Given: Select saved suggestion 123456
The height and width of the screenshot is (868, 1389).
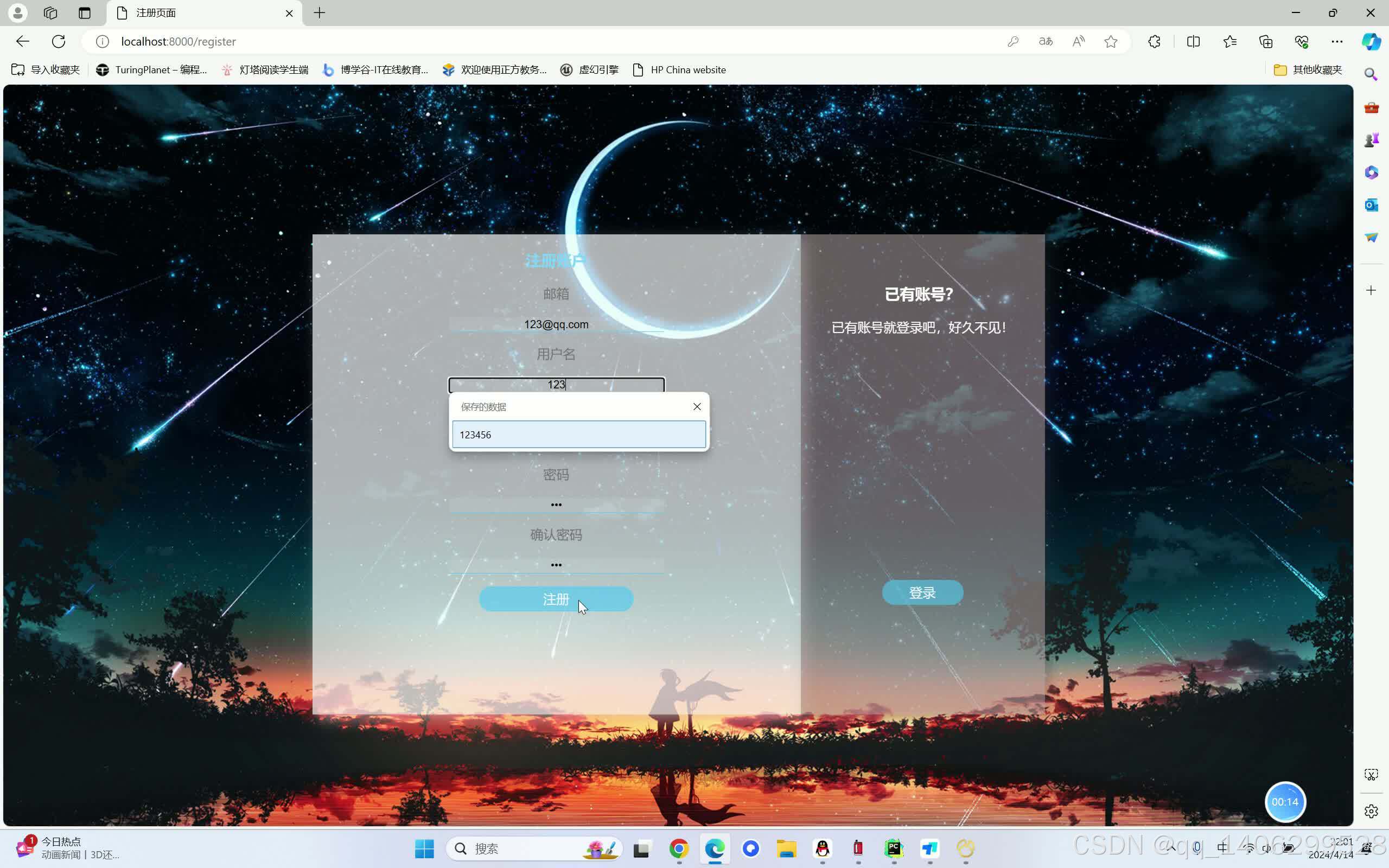Looking at the screenshot, I should pyautogui.click(x=578, y=435).
